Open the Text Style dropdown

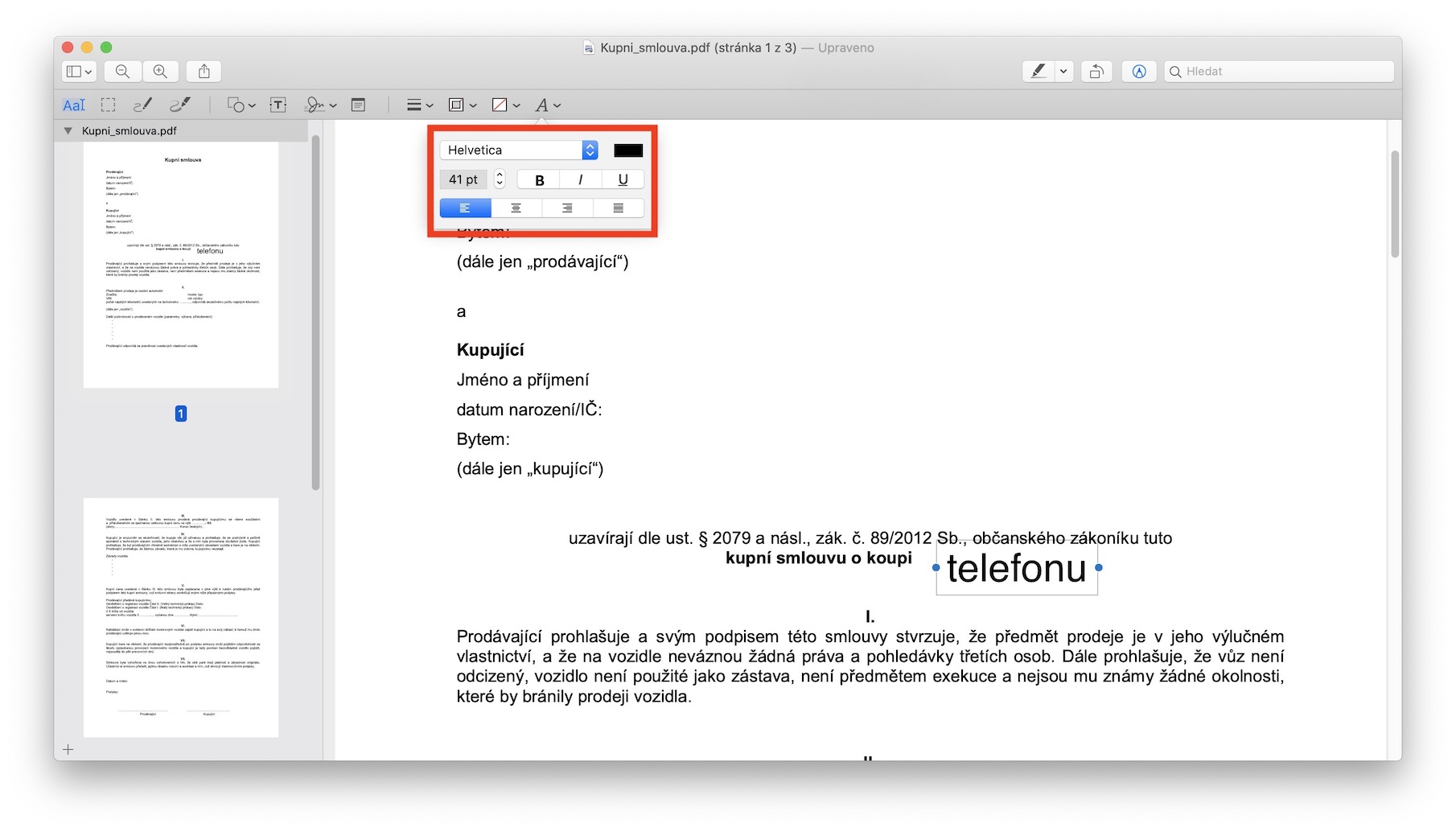pyautogui.click(x=548, y=105)
